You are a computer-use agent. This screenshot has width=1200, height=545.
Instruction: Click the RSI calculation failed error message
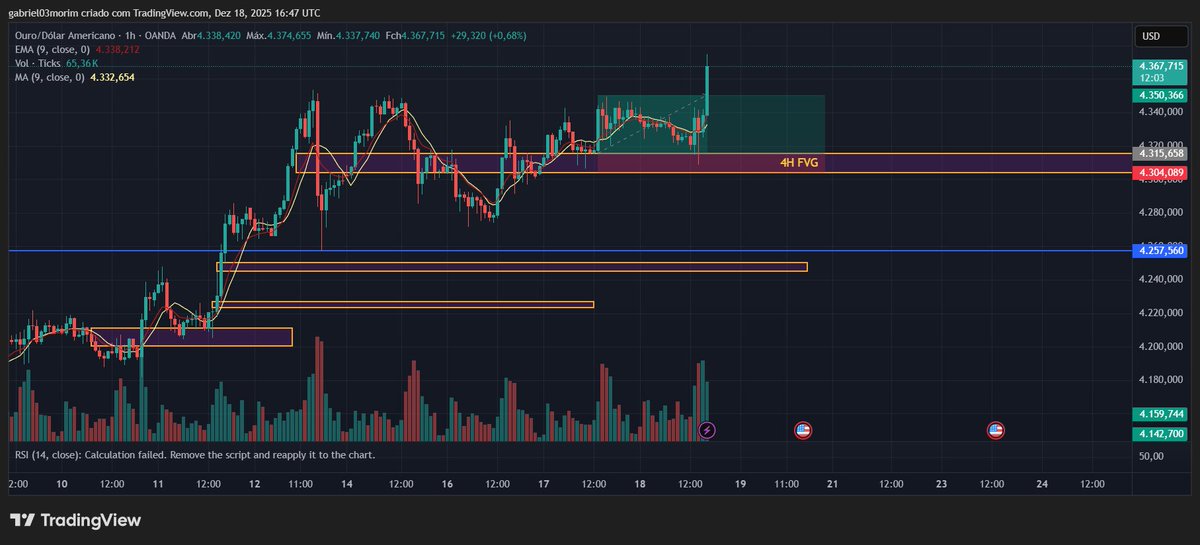[x=195, y=455]
